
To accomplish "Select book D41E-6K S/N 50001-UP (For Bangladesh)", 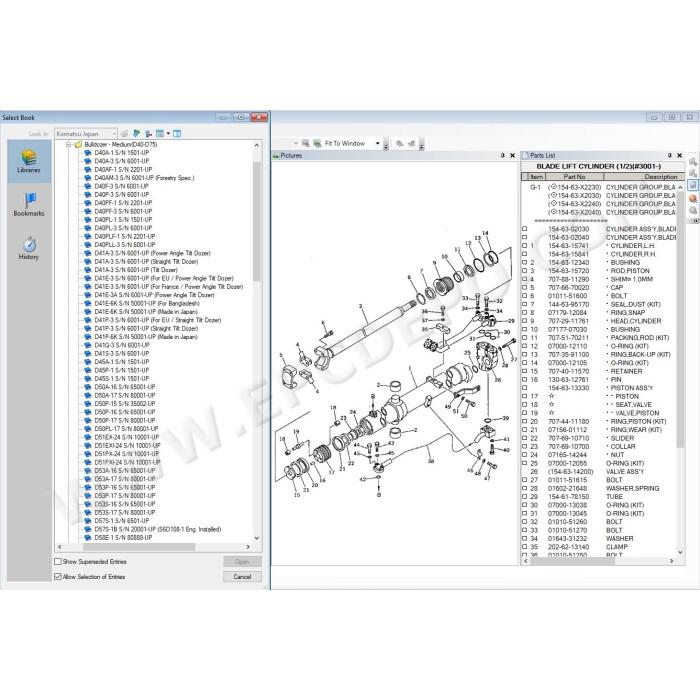I will (x=147, y=304).
